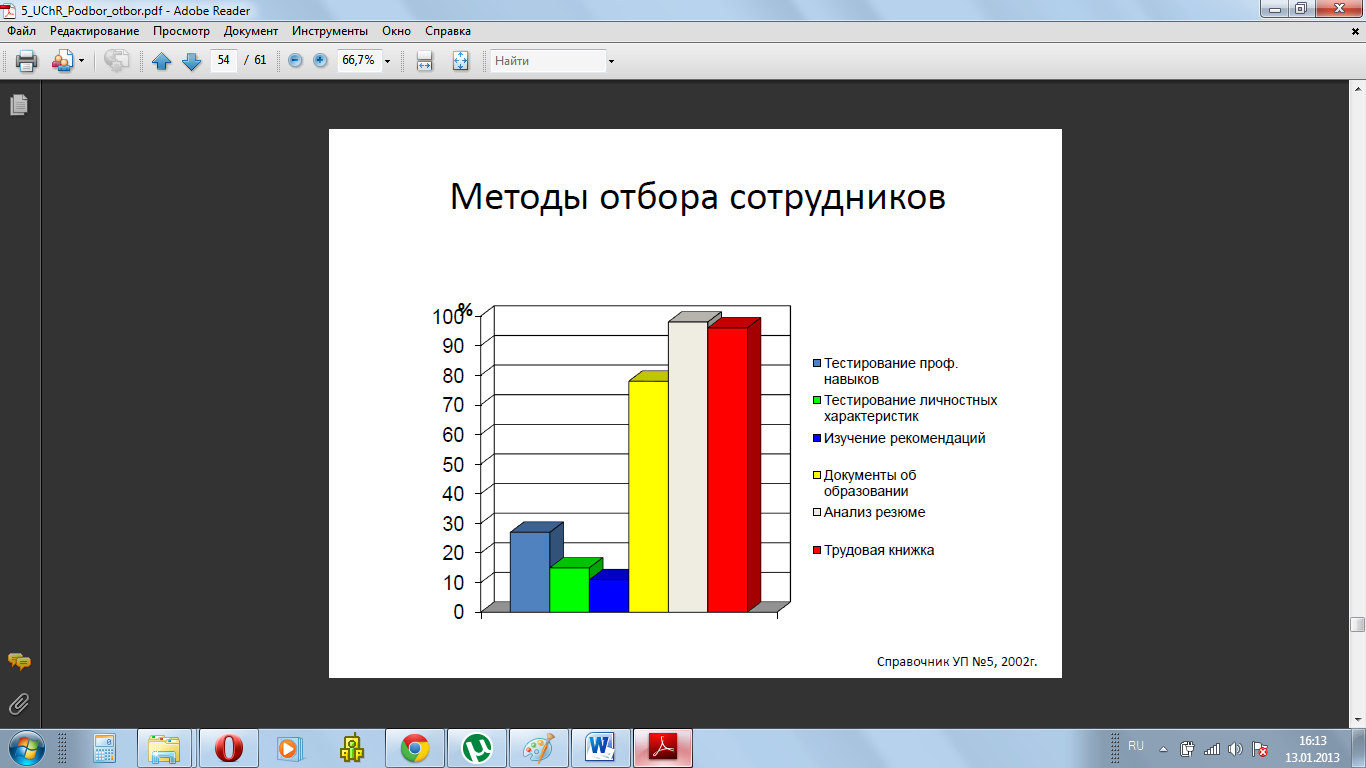
Task: Open the media player taskbar icon
Action: tap(290, 748)
